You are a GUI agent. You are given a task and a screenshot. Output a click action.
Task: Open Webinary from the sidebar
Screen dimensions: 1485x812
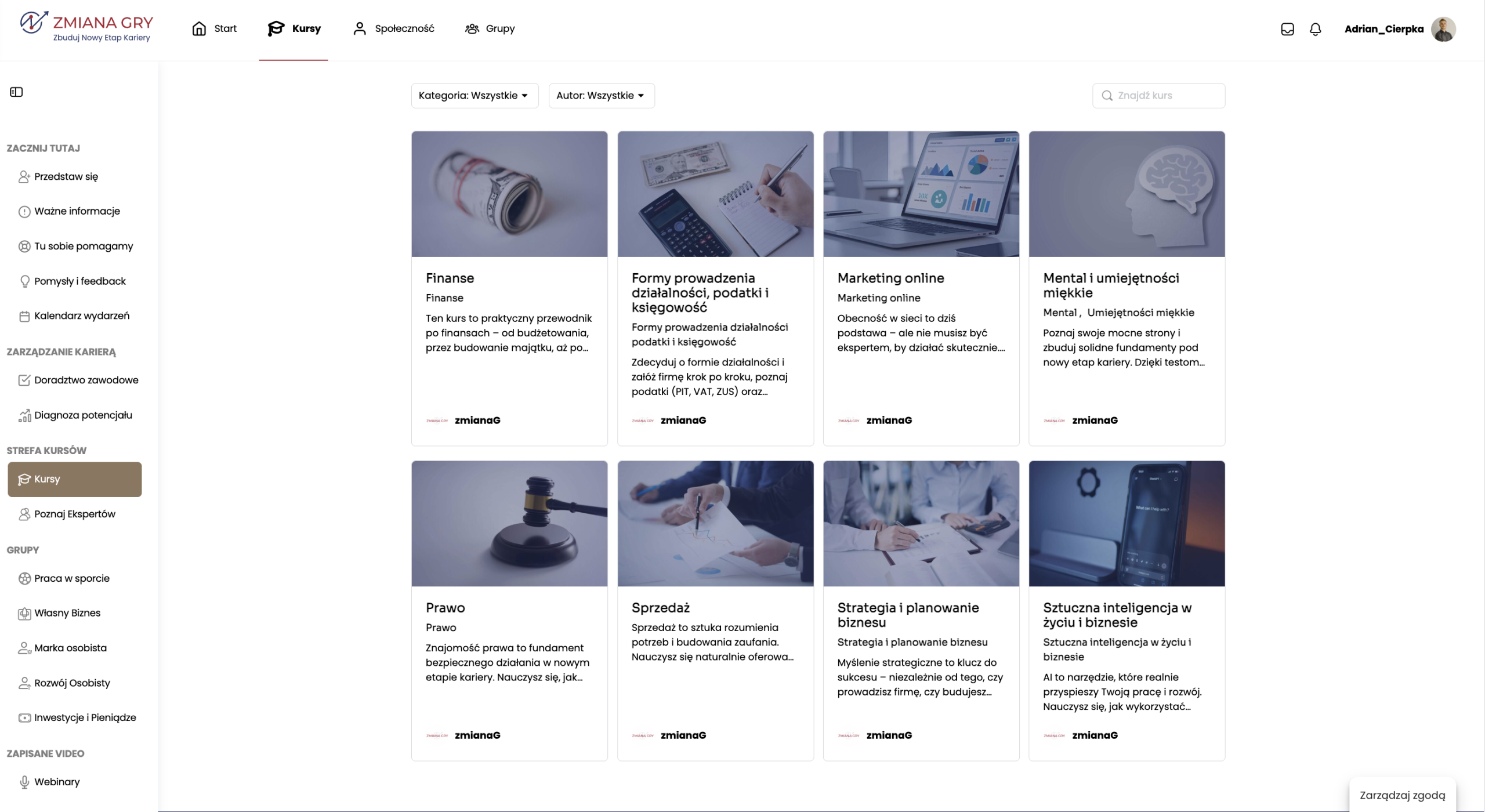pos(57,782)
